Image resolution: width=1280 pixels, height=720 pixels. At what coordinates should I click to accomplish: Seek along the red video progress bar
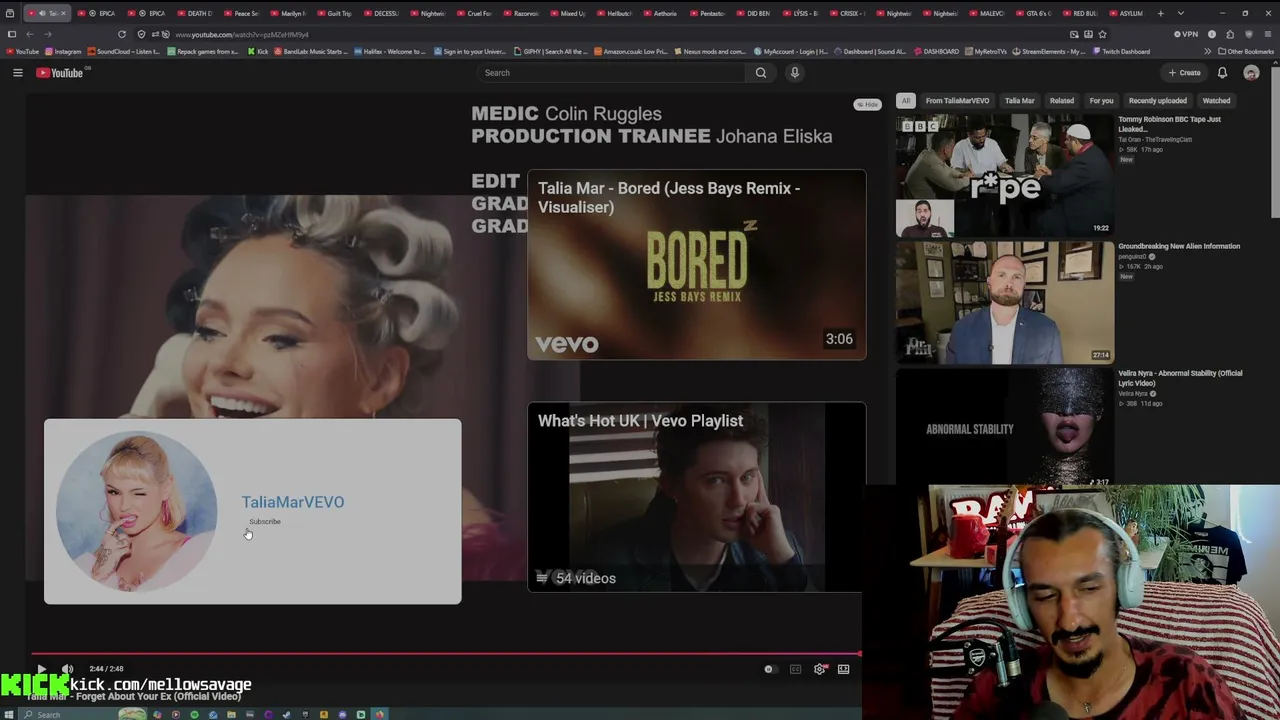(x=444, y=654)
